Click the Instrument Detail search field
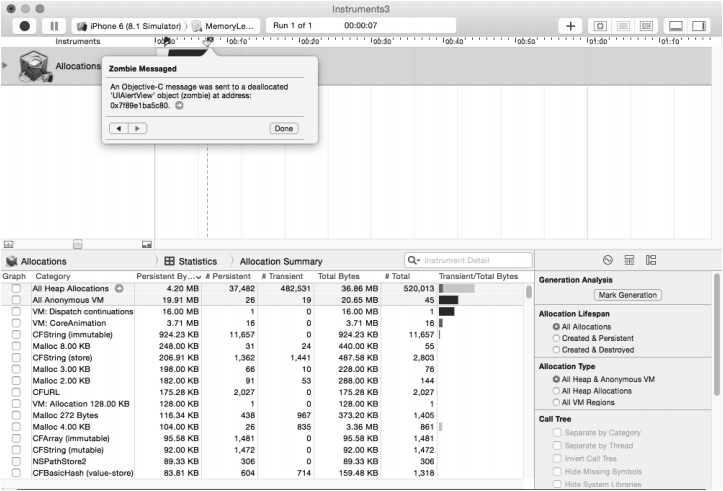 point(467,261)
